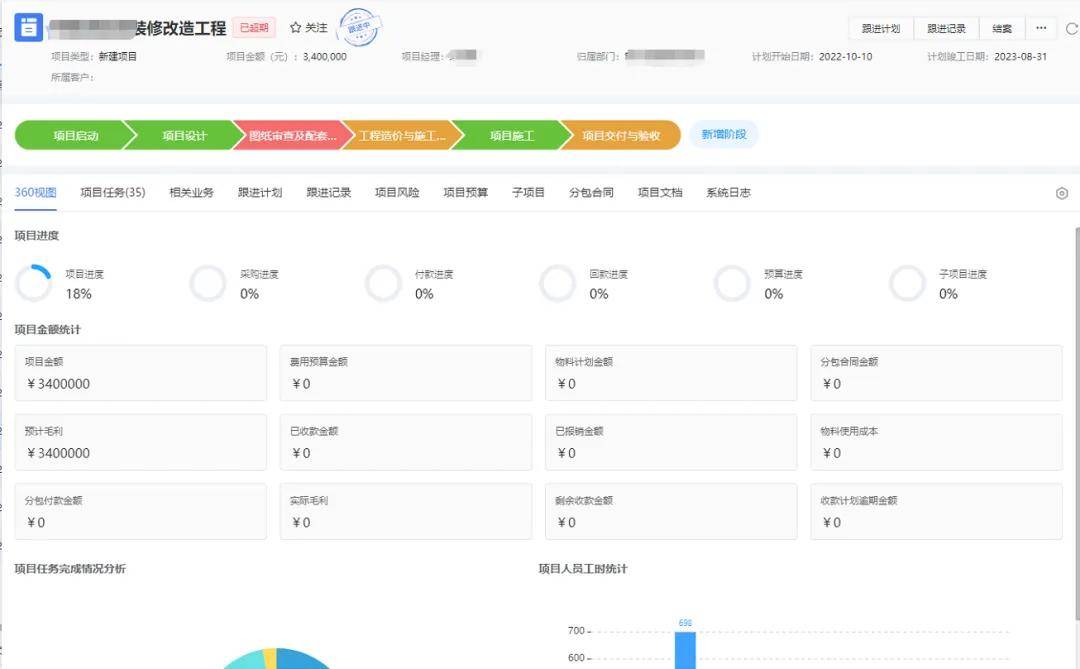Click the round blue status stamp
This screenshot has width=1080, height=669.
click(359, 28)
